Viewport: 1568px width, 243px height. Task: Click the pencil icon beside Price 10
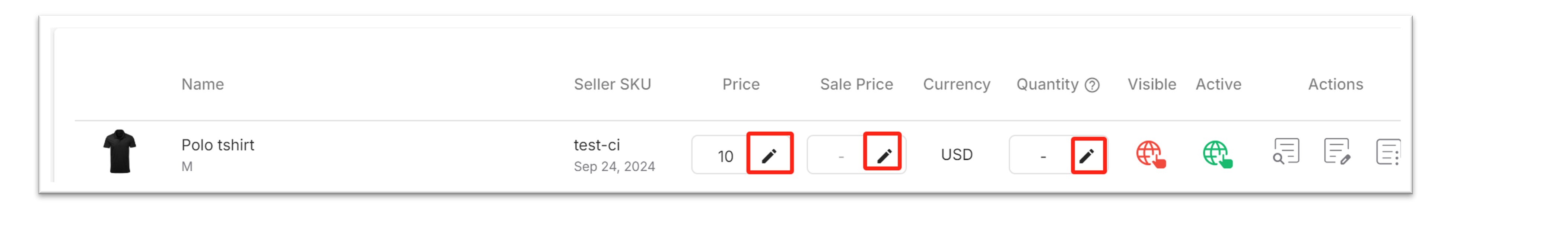tap(769, 155)
